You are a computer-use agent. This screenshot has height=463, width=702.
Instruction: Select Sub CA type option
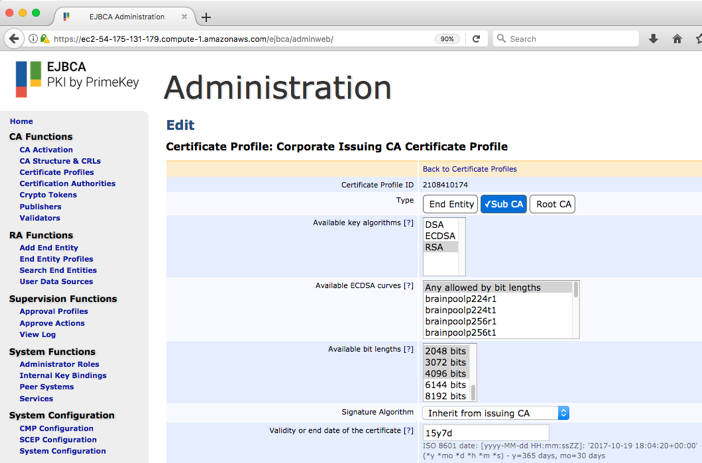click(503, 204)
